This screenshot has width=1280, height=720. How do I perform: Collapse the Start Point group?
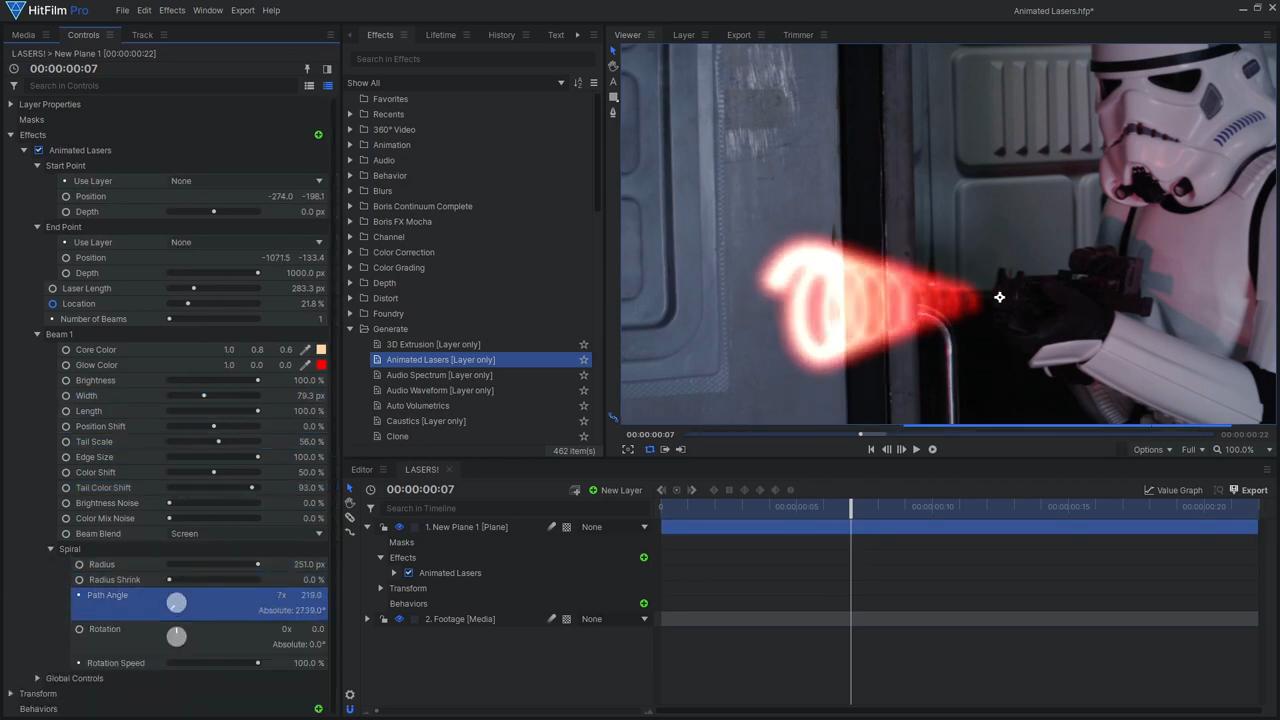[x=37, y=166]
